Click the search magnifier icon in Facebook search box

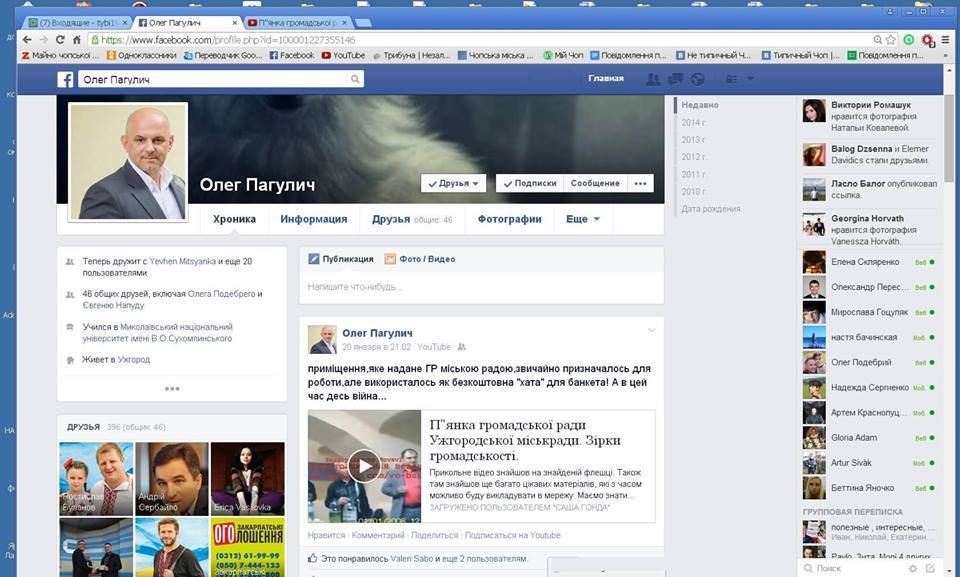pyautogui.click(x=355, y=79)
